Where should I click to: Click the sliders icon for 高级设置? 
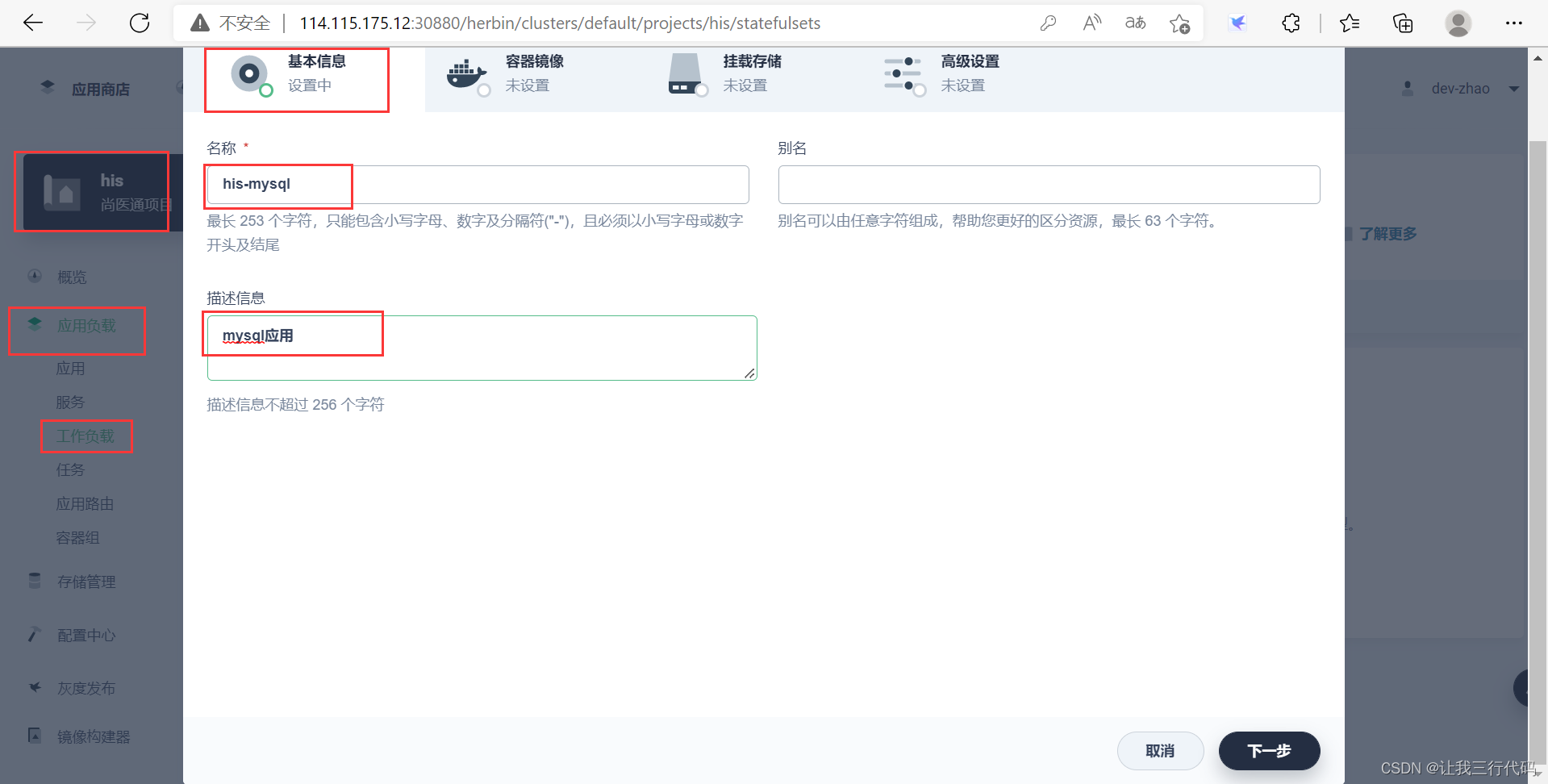pyautogui.click(x=903, y=74)
